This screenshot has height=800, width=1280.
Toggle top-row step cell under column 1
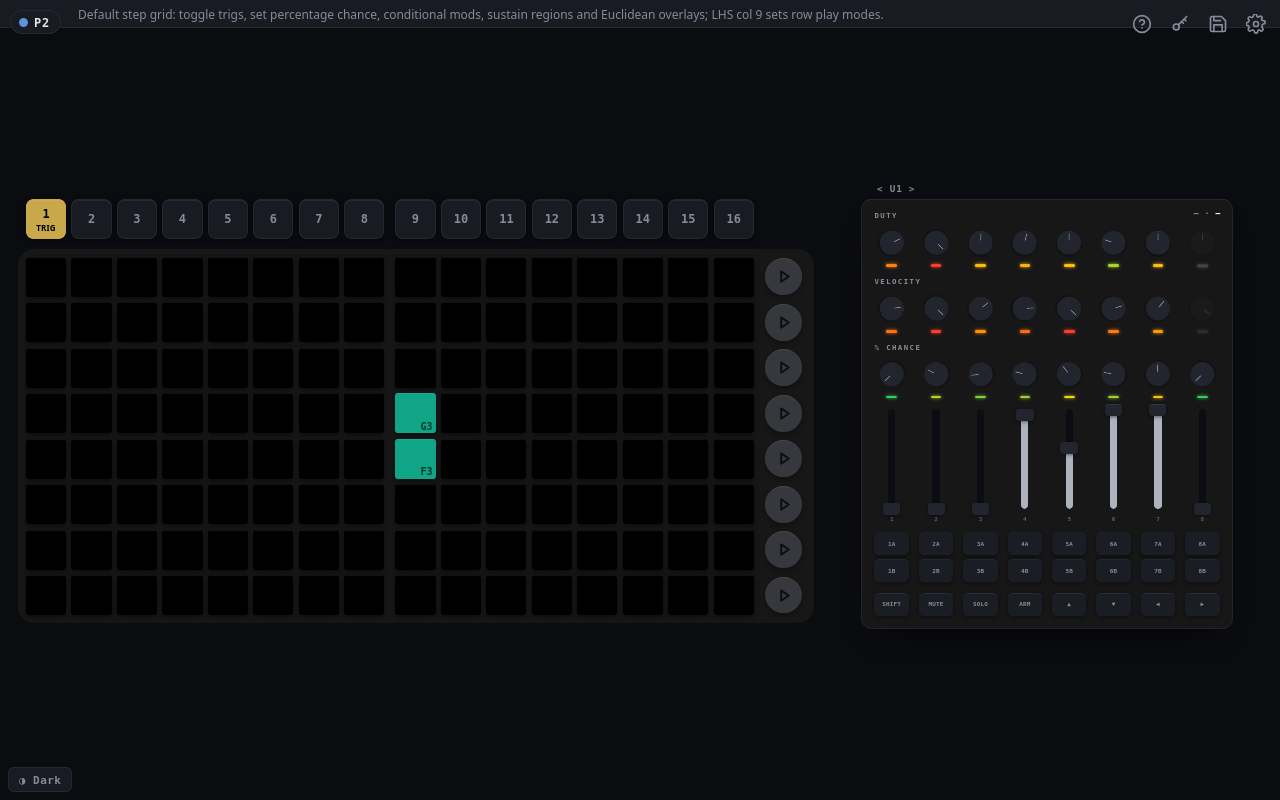[46, 277]
